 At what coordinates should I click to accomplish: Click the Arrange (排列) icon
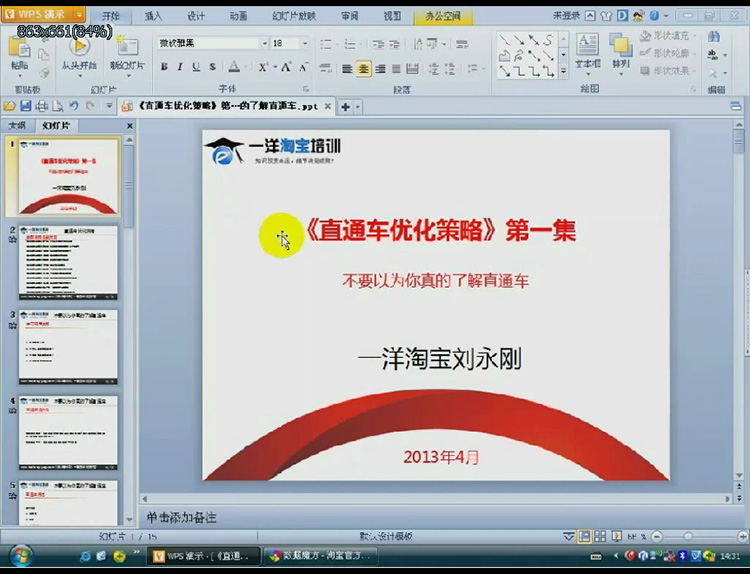click(620, 45)
